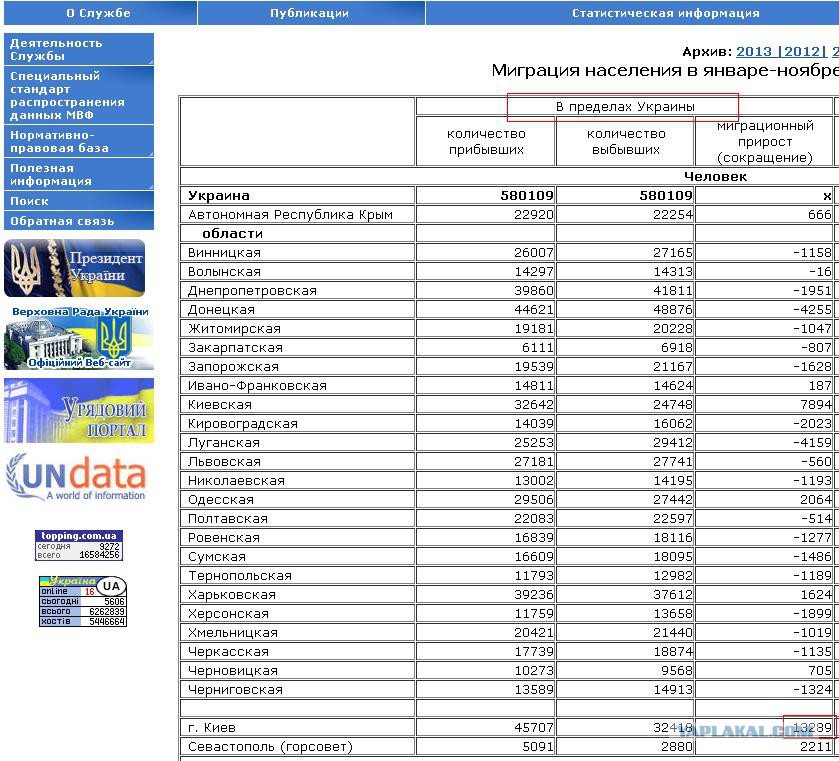Click the г. Киев migration growth cell

click(764, 727)
